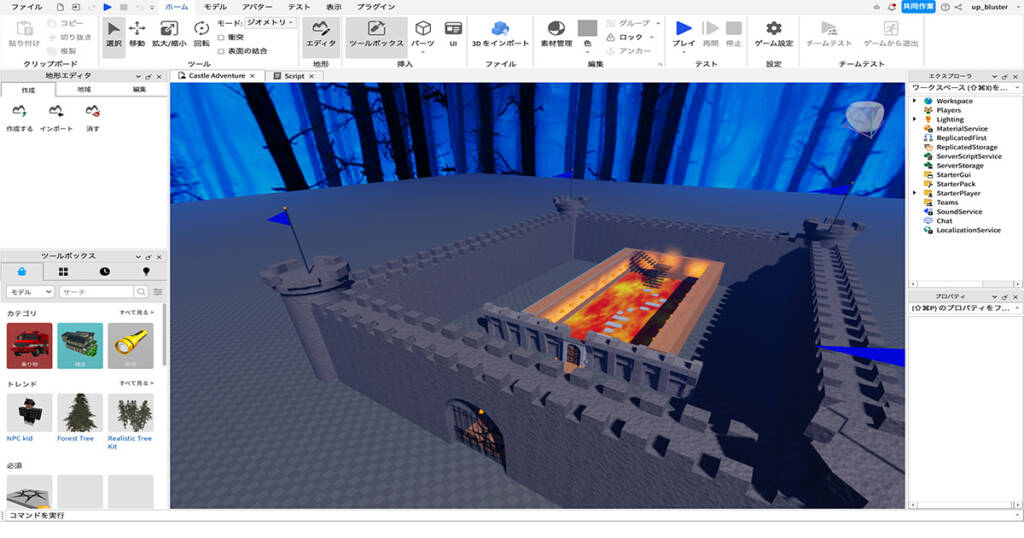
Task: Open the UI insert tool
Action: (x=453, y=34)
